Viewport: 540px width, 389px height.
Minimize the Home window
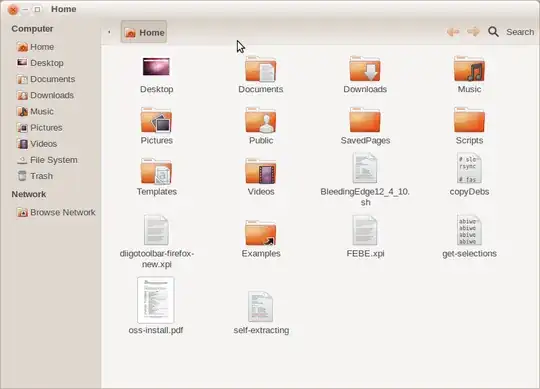pyautogui.click(x=25, y=9)
